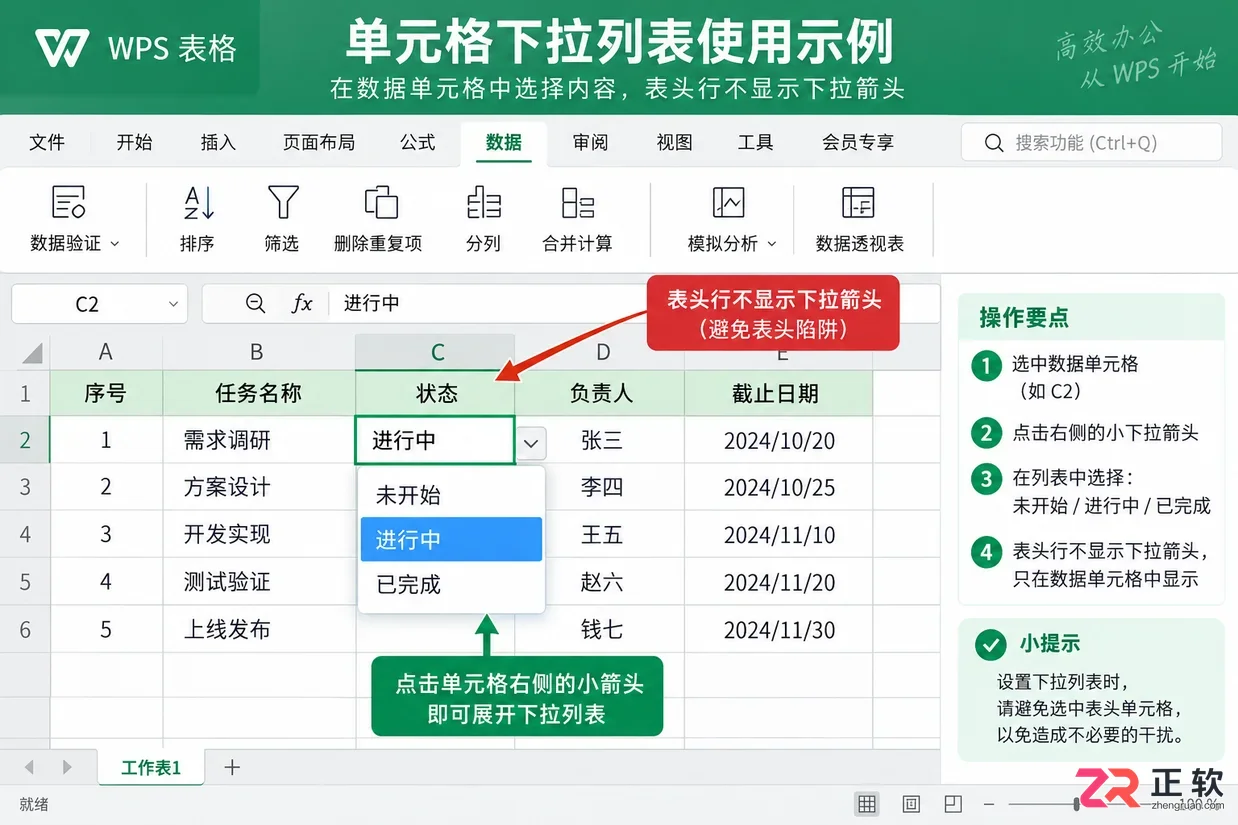Click the zoom out minus button

pos(989,804)
